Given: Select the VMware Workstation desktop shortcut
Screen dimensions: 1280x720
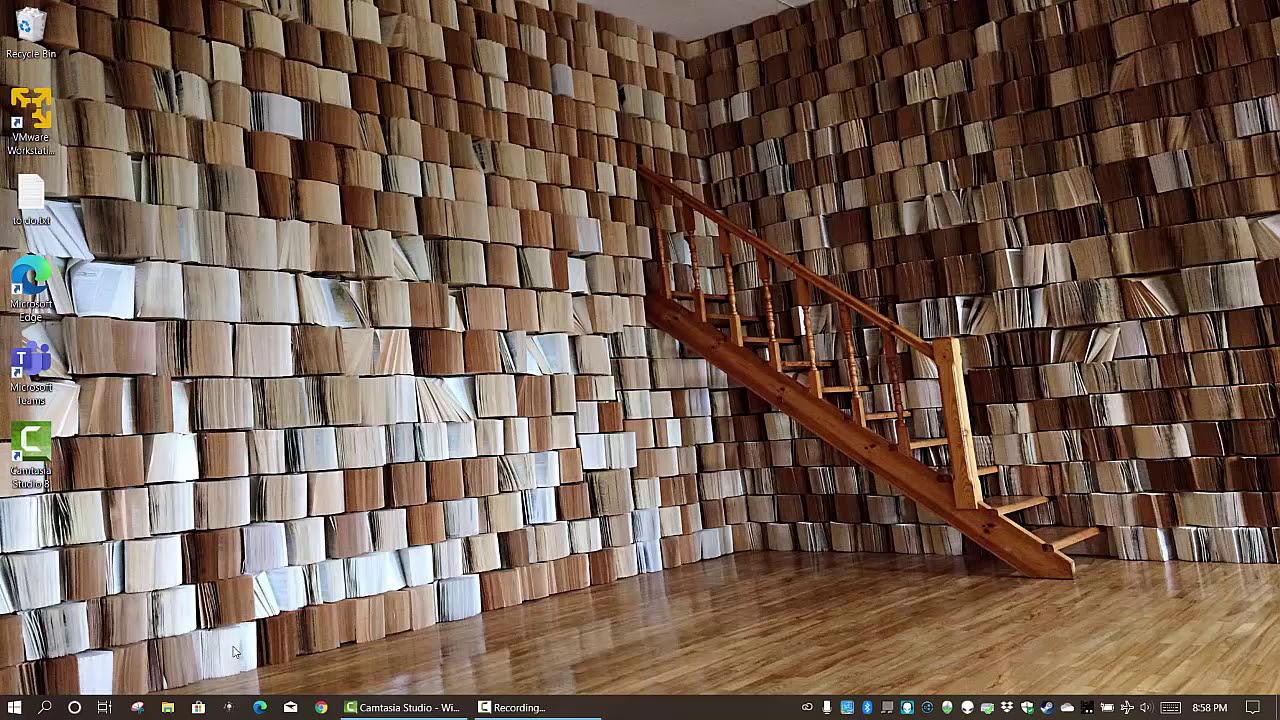Looking at the screenshot, I should [31, 122].
